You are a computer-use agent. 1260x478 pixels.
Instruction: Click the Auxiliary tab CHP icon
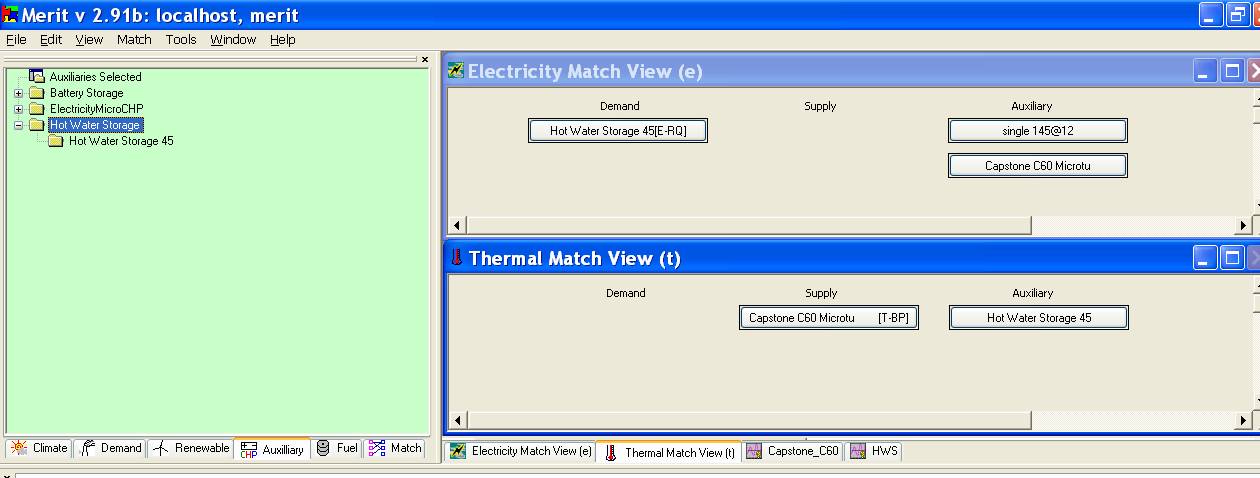coord(249,449)
